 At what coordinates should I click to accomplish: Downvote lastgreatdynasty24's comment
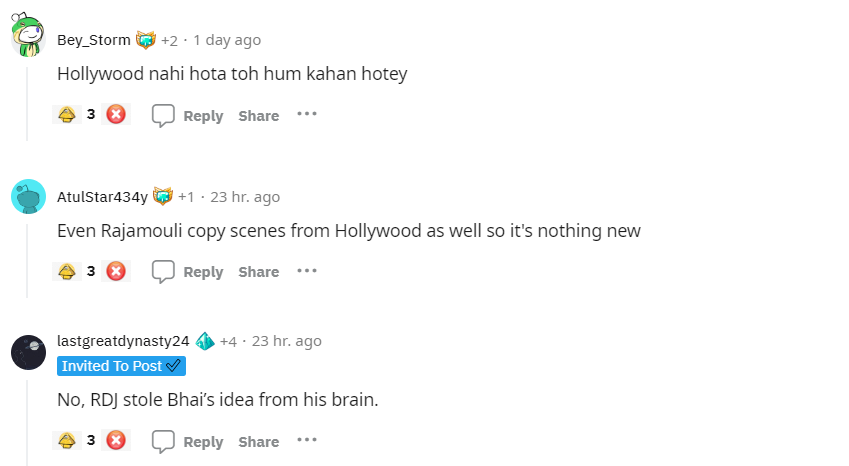pos(116,441)
